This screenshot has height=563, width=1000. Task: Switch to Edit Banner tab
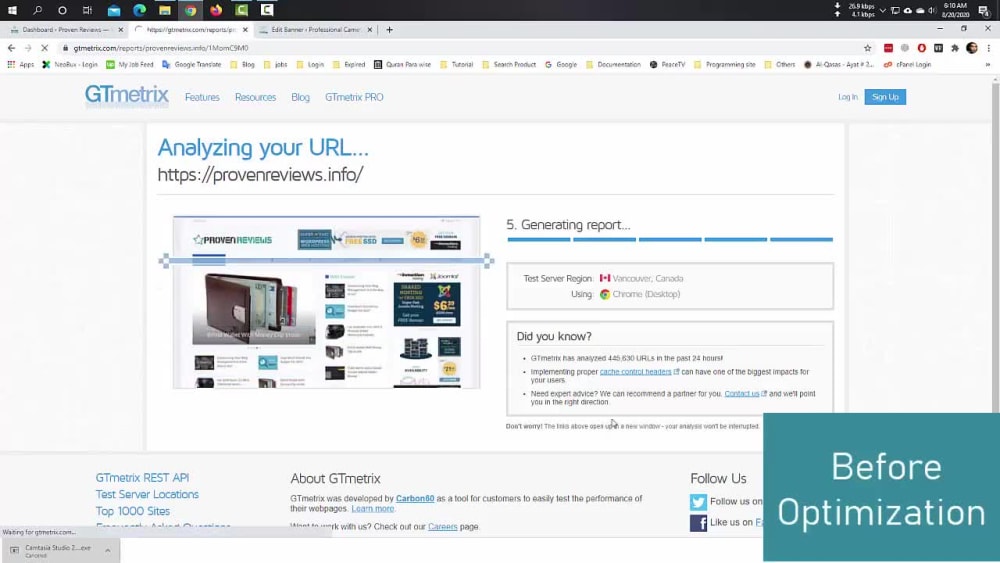tap(316, 29)
